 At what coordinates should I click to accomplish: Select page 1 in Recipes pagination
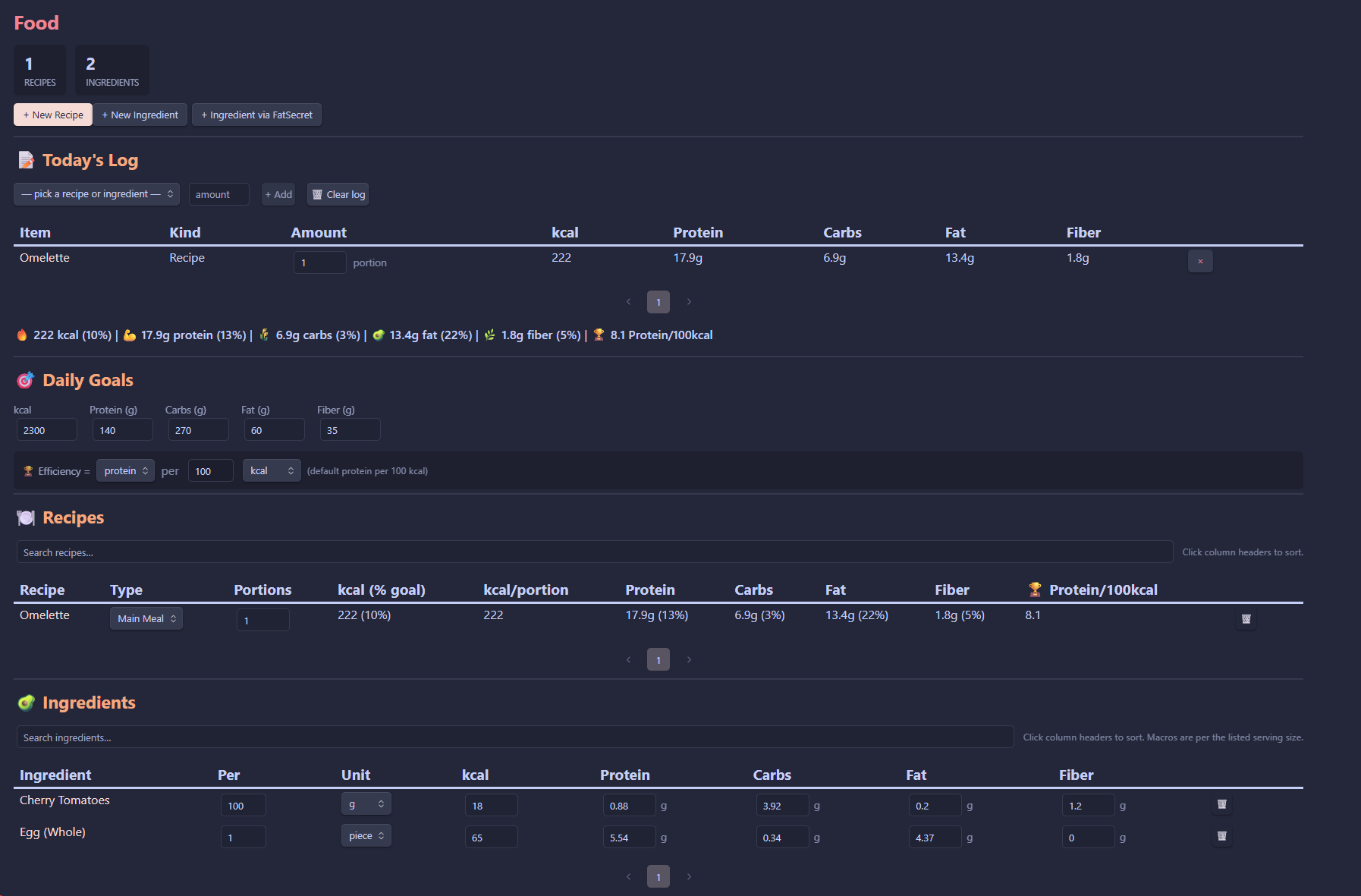(x=658, y=659)
